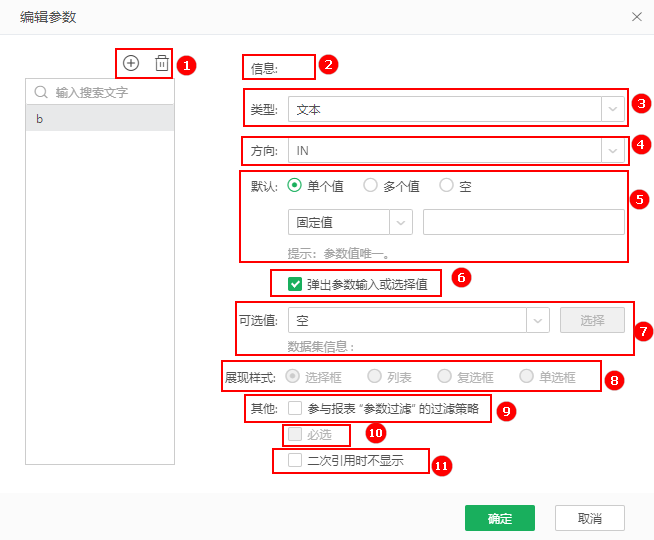The height and width of the screenshot is (540, 654).
Task: Select the 多个值 radio button
Action: (x=370, y=185)
